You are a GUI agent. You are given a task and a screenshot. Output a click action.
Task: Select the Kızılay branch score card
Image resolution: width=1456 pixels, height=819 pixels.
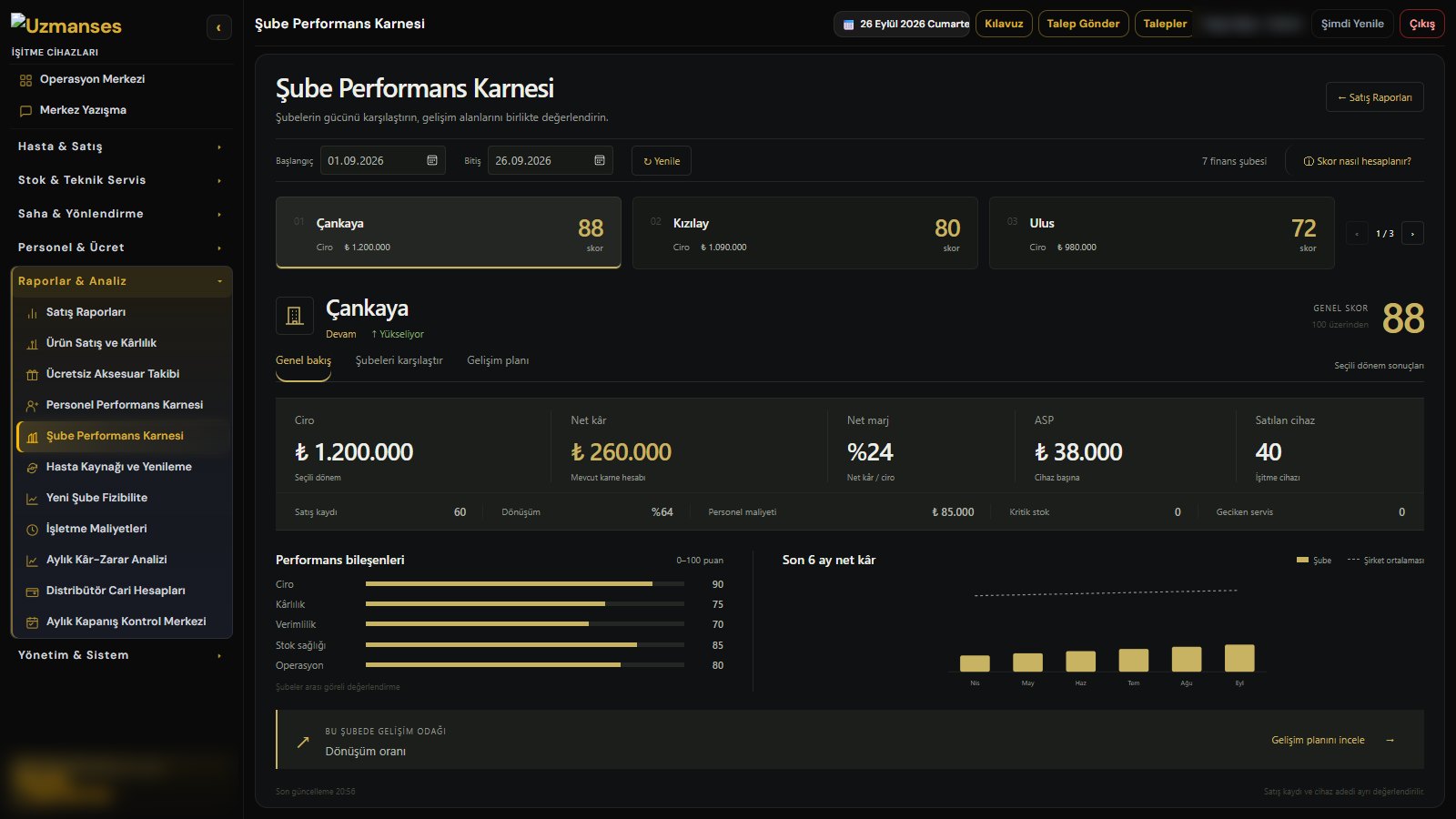tap(804, 233)
